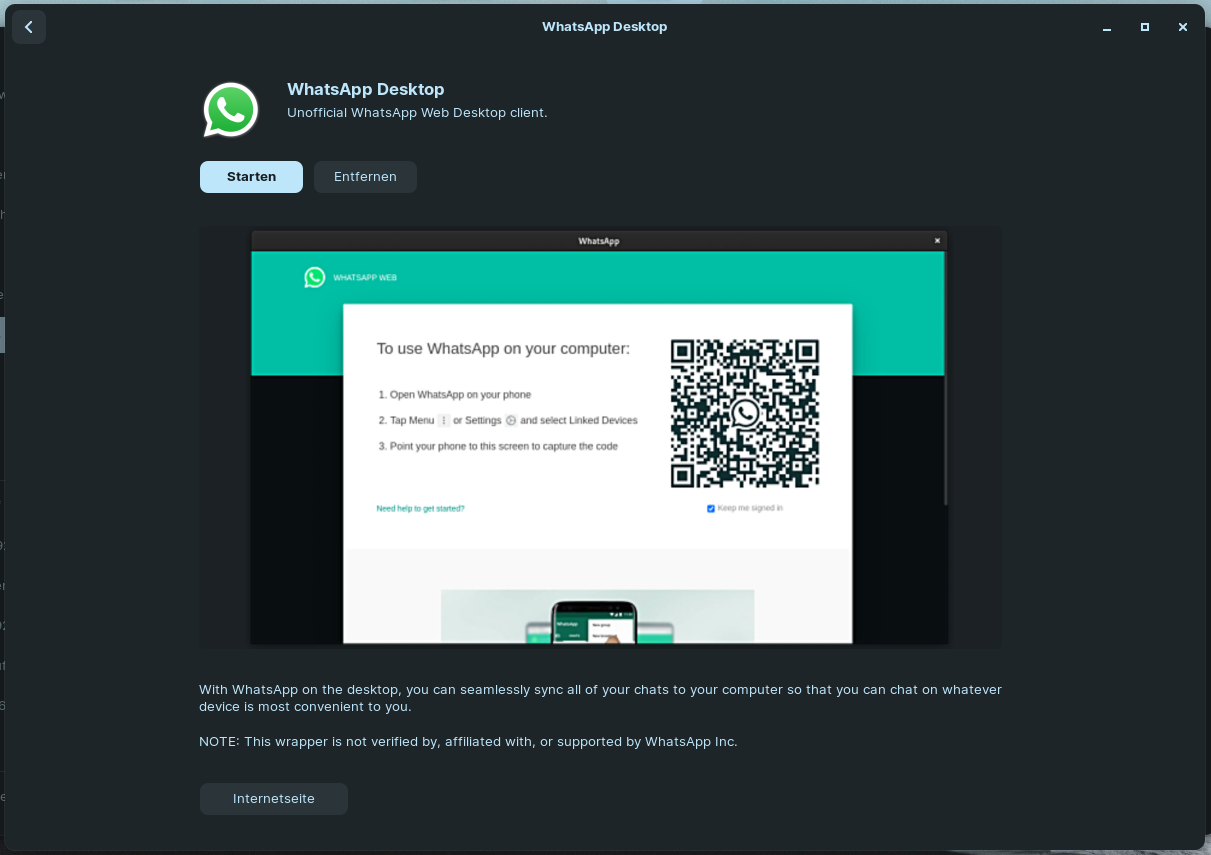The height and width of the screenshot is (855, 1211).
Task: Click the close X of preview WhatsApp window
Action: click(x=937, y=241)
